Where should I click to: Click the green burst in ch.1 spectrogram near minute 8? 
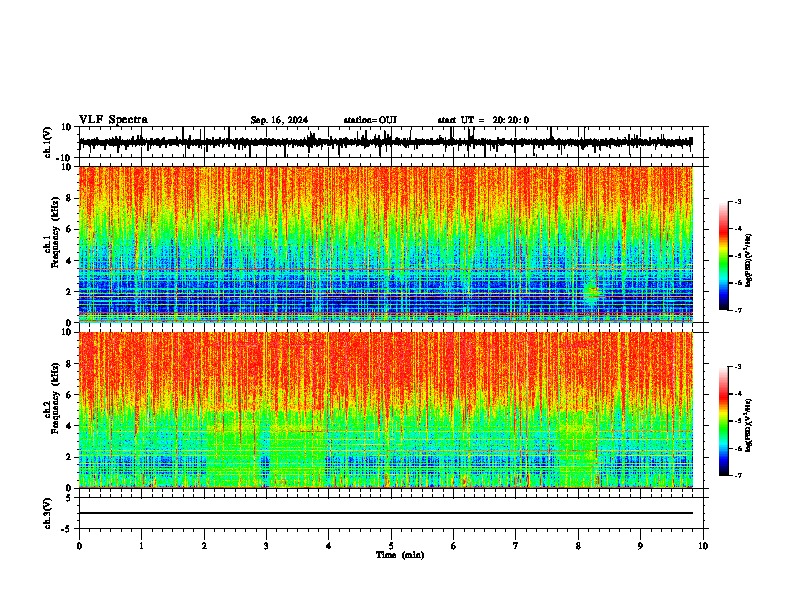click(x=592, y=292)
